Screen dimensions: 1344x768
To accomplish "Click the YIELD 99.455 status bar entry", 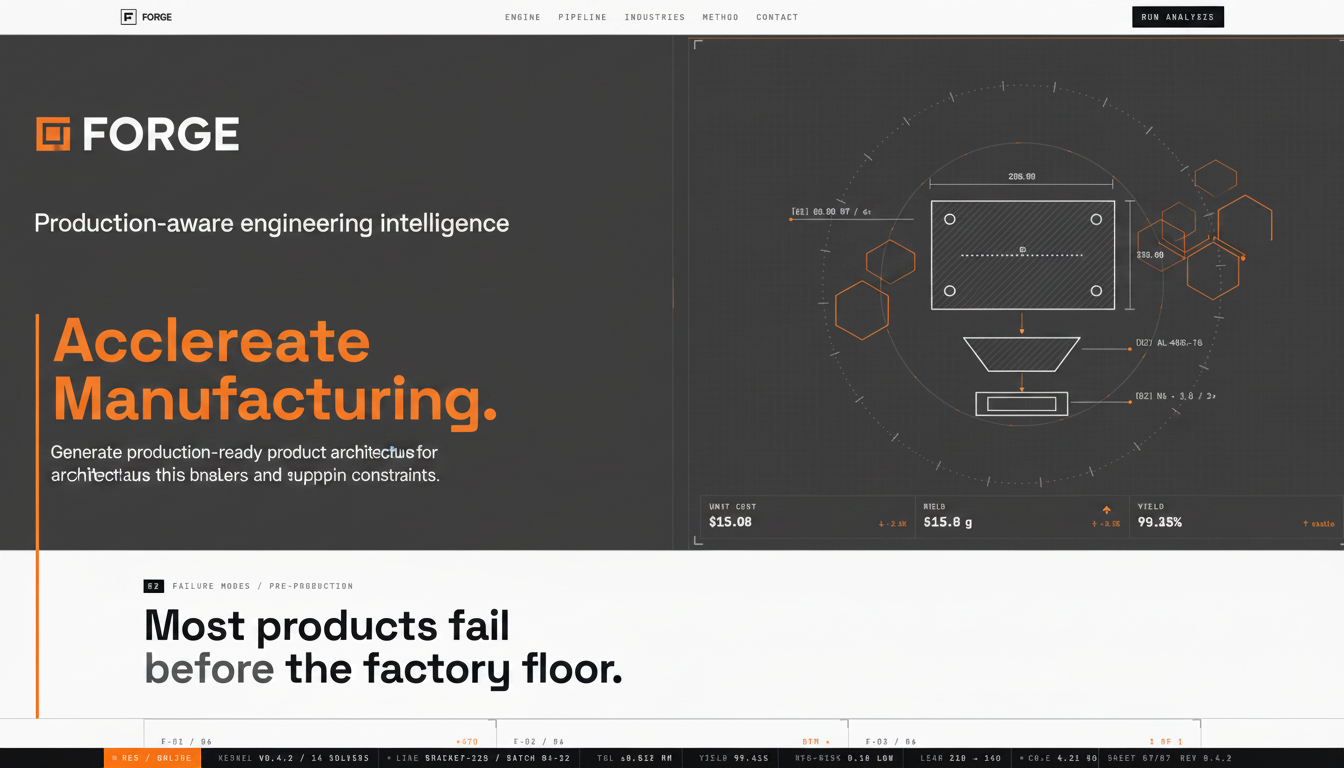I will coord(734,758).
